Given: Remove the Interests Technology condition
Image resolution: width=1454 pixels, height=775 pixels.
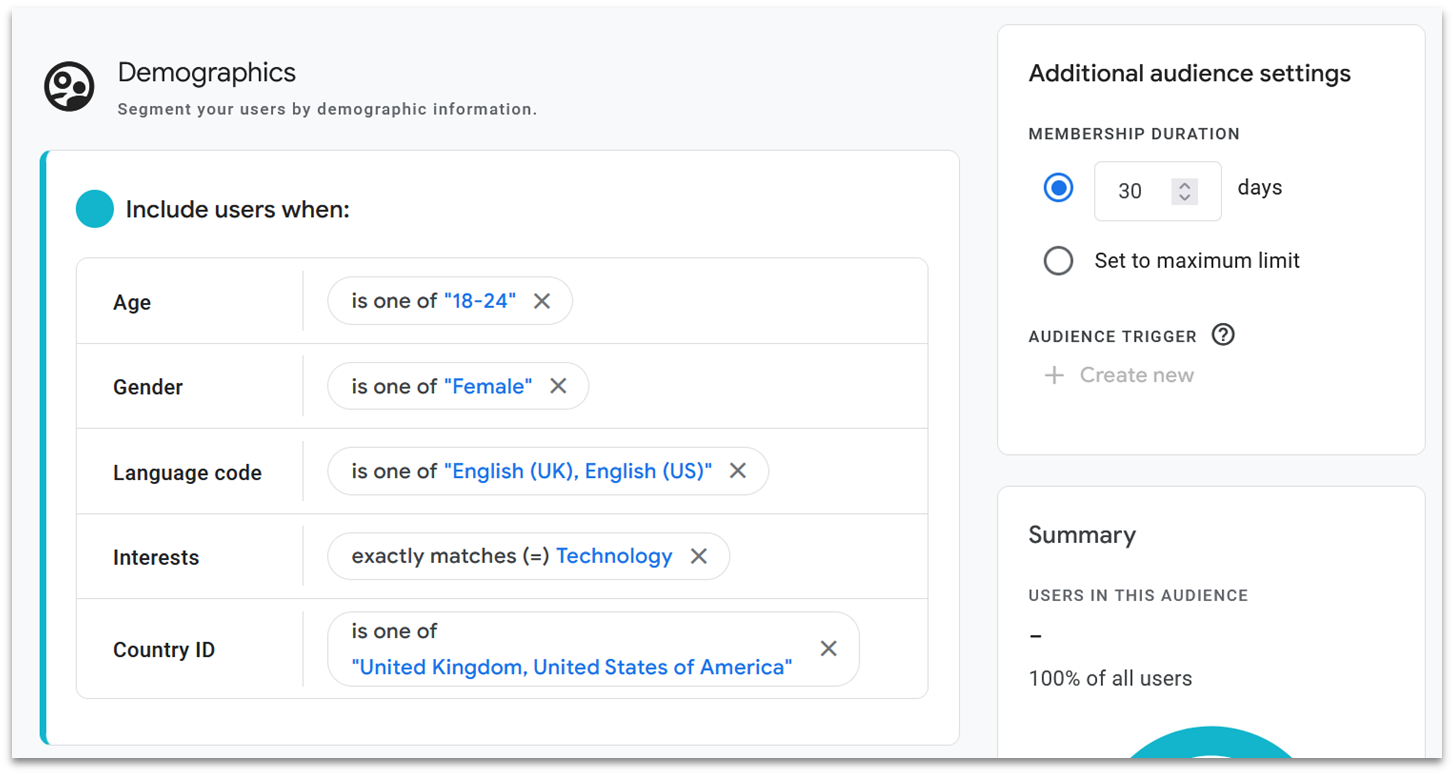Looking at the screenshot, I should [x=699, y=556].
